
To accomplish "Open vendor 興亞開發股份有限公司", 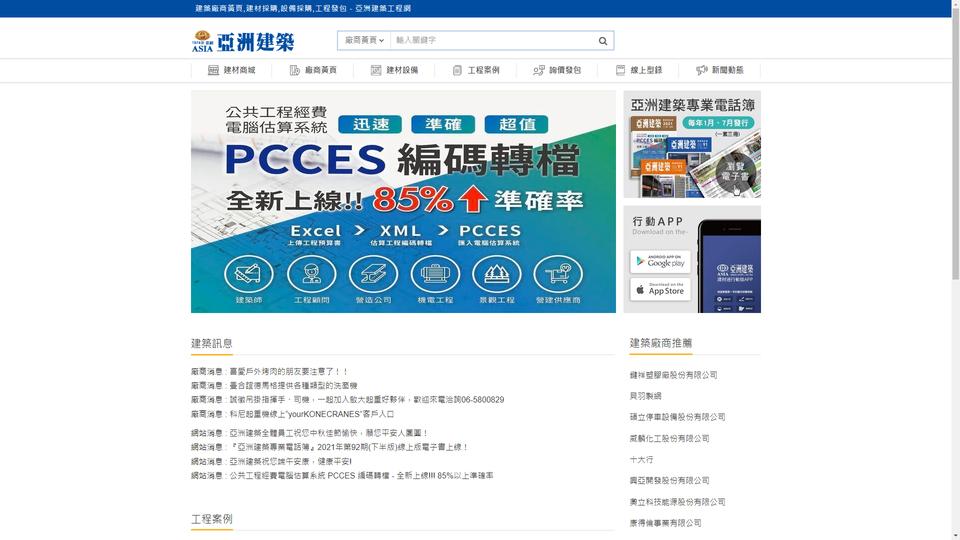I will click(x=669, y=481).
